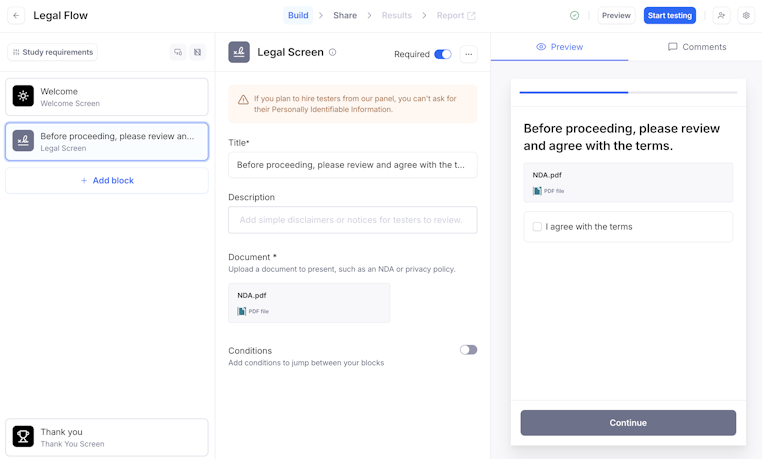
Task: Click the logic flow icon beside Study requirements
Action: [178, 52]
